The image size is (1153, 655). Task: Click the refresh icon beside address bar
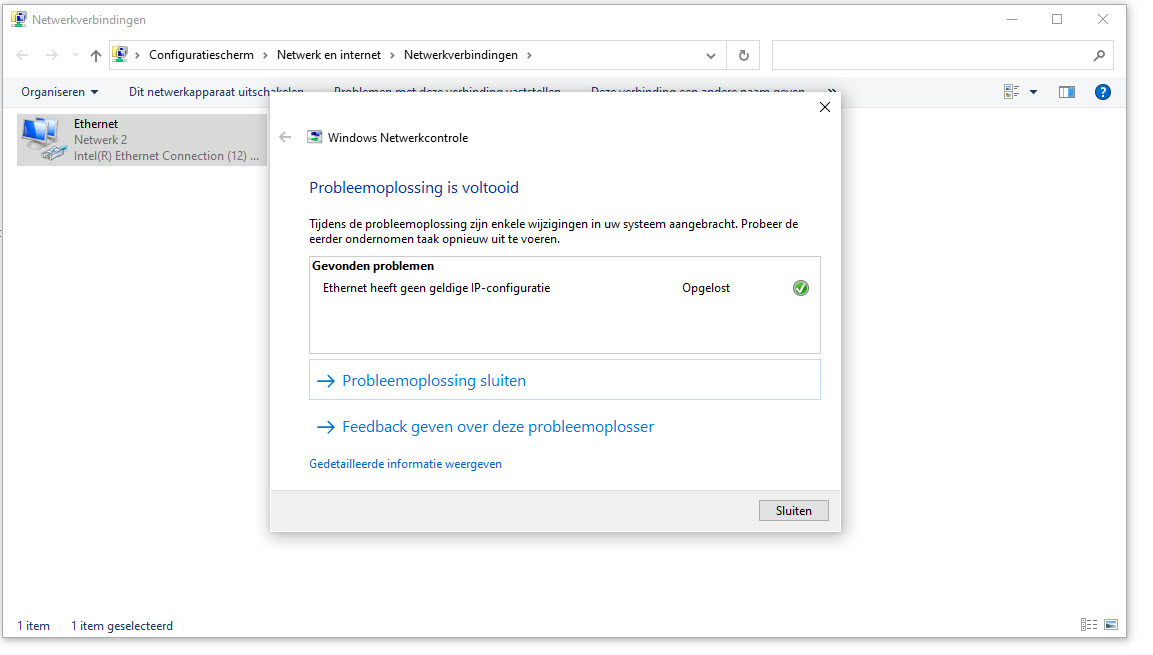tap(743, 55)
